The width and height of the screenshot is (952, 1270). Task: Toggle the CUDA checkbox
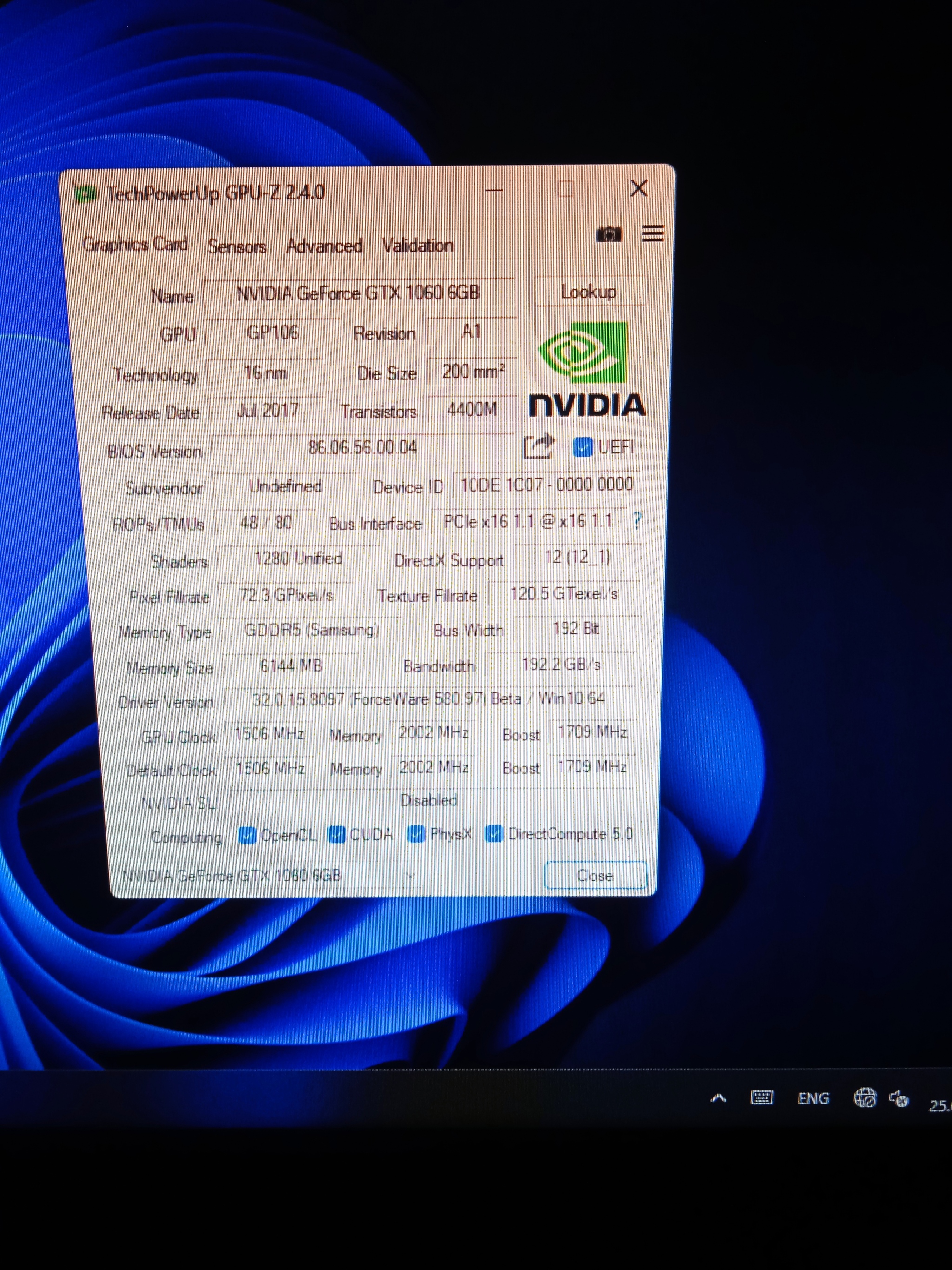(x=336, y=835)
